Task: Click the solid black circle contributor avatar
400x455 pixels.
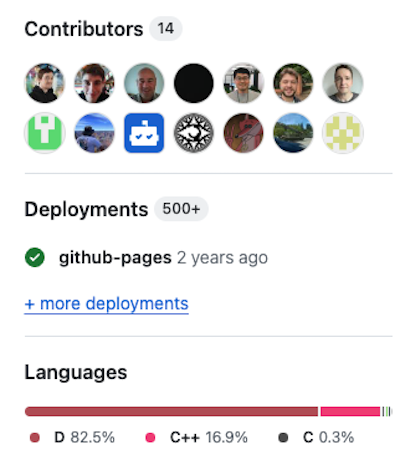Action: tap(194, 83)
